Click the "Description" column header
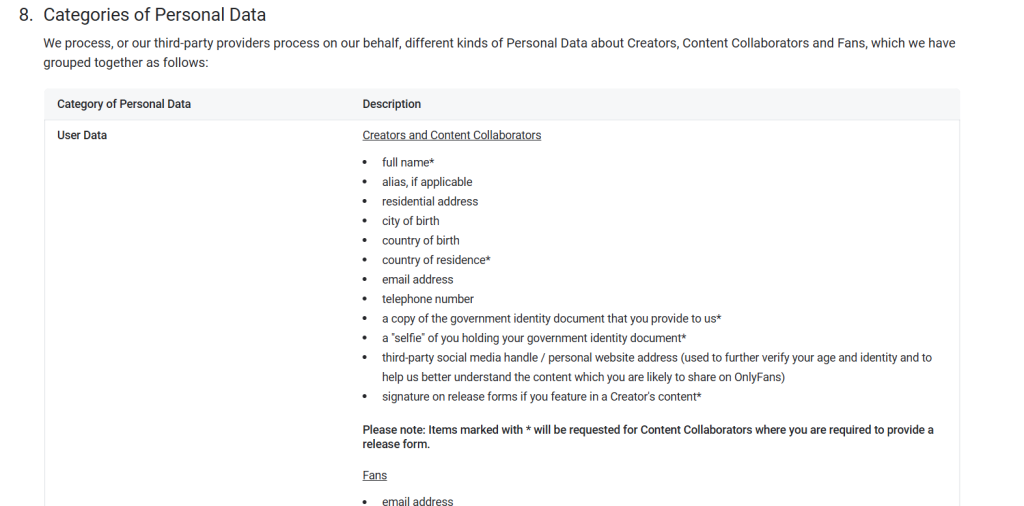 391,104
